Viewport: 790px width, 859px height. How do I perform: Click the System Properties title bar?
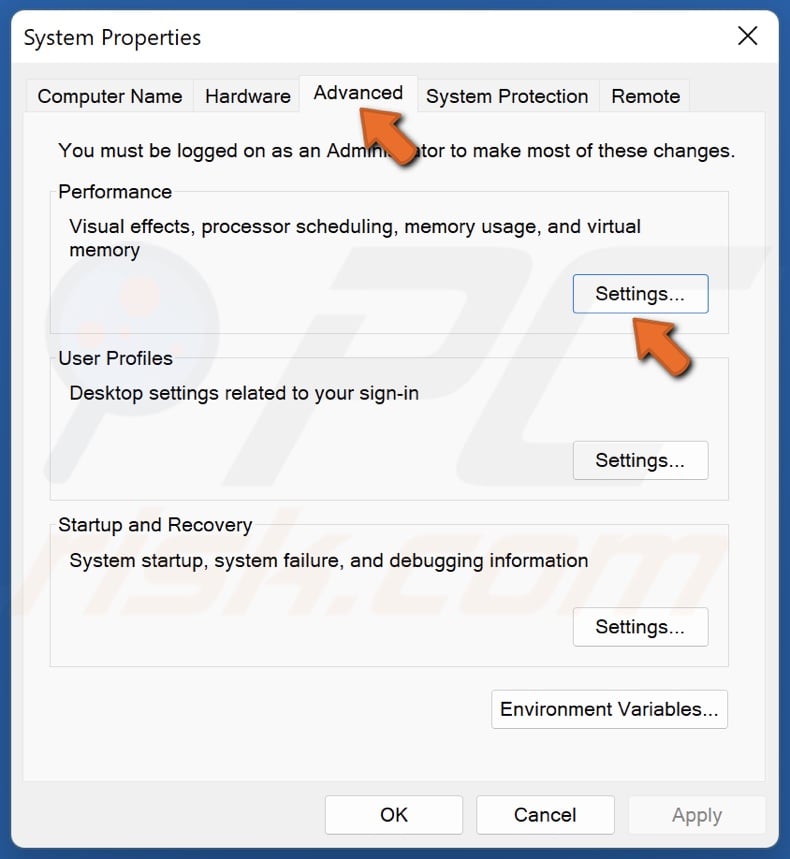pyautogui.click(x=111, y=38)
